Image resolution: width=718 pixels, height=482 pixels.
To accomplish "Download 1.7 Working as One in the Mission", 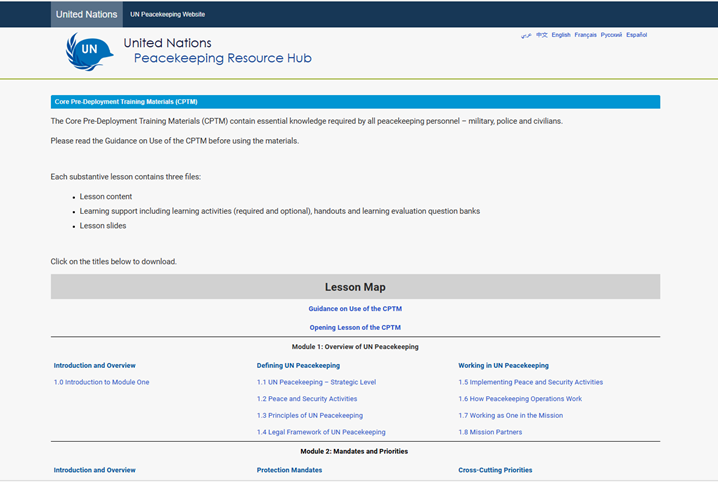I will 511,416.
